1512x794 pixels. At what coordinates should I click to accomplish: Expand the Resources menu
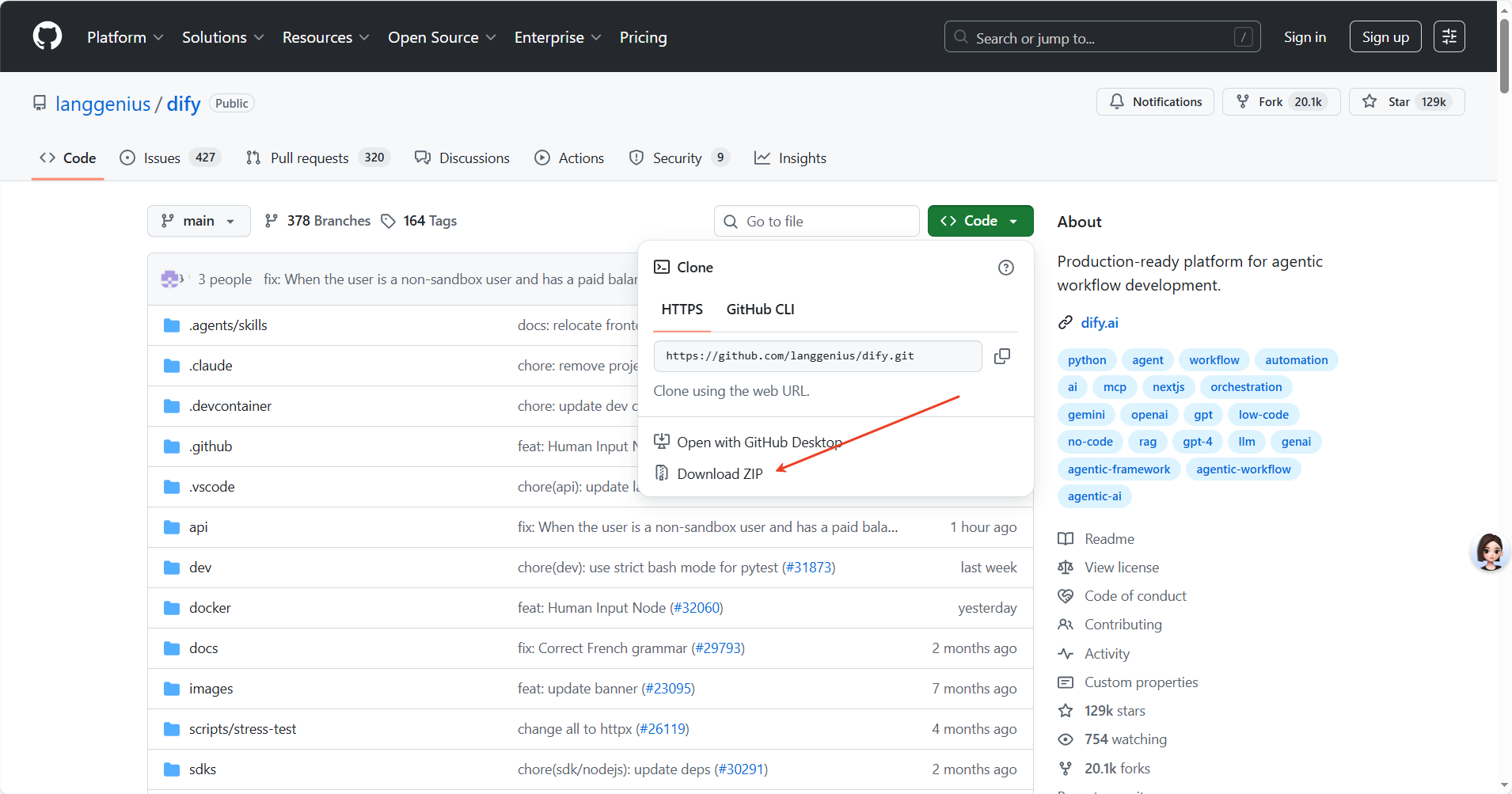tap(325, 37)
